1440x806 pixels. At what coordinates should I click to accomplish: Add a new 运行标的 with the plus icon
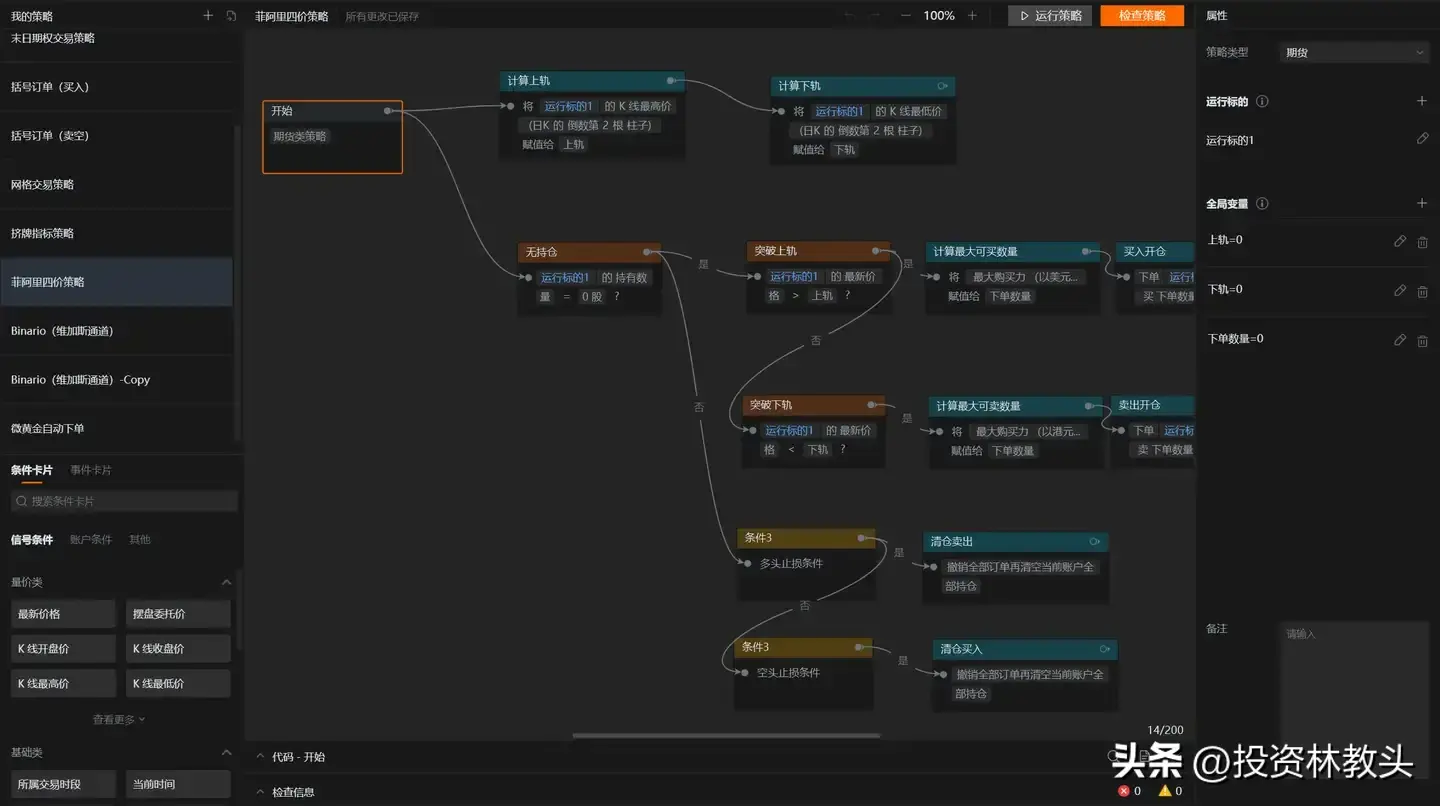pos(1422,101)
